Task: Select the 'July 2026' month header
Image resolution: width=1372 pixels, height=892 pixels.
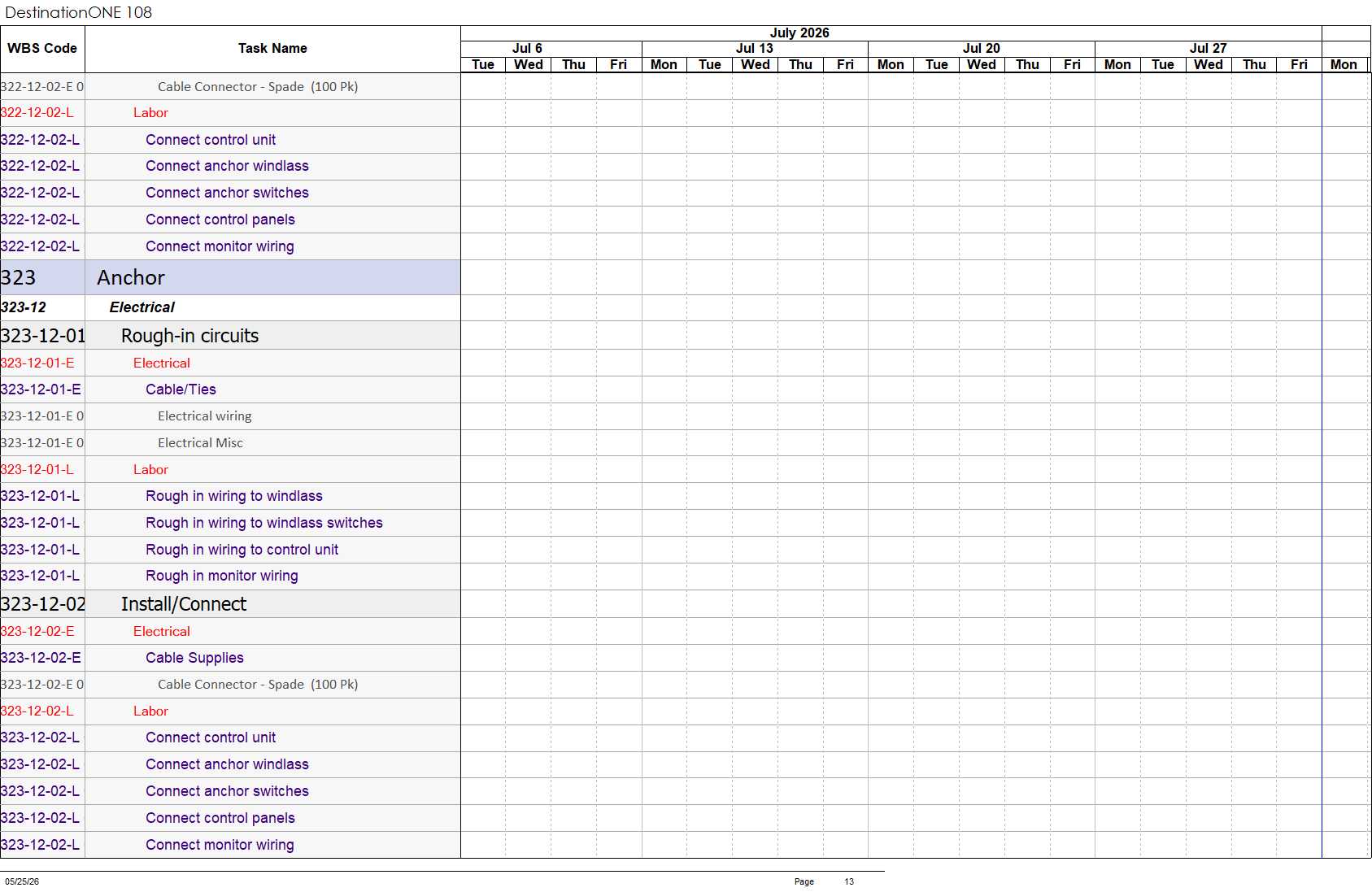Action: click(799, 33)
